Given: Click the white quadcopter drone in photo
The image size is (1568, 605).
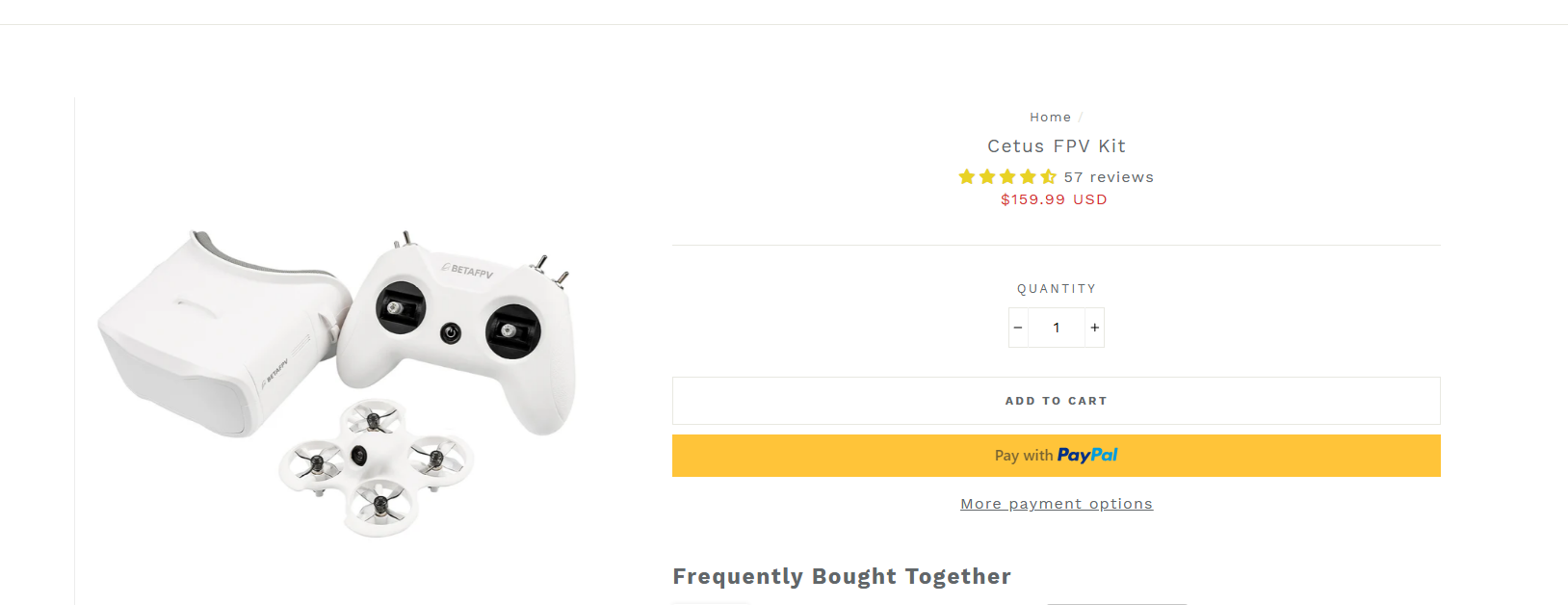Looking at the screenshot, I should tap(376, 462).
